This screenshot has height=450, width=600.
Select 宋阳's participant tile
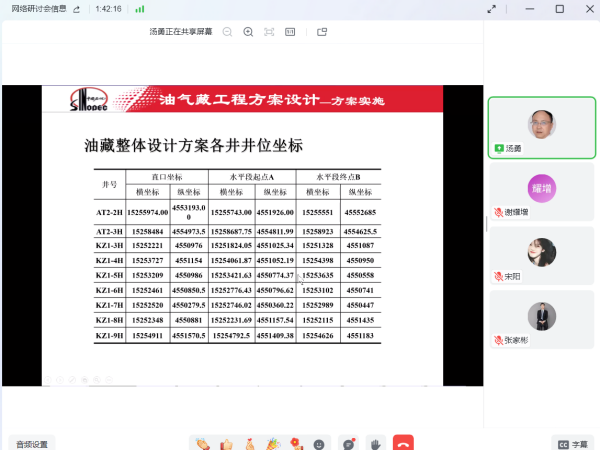coord(541,255)
